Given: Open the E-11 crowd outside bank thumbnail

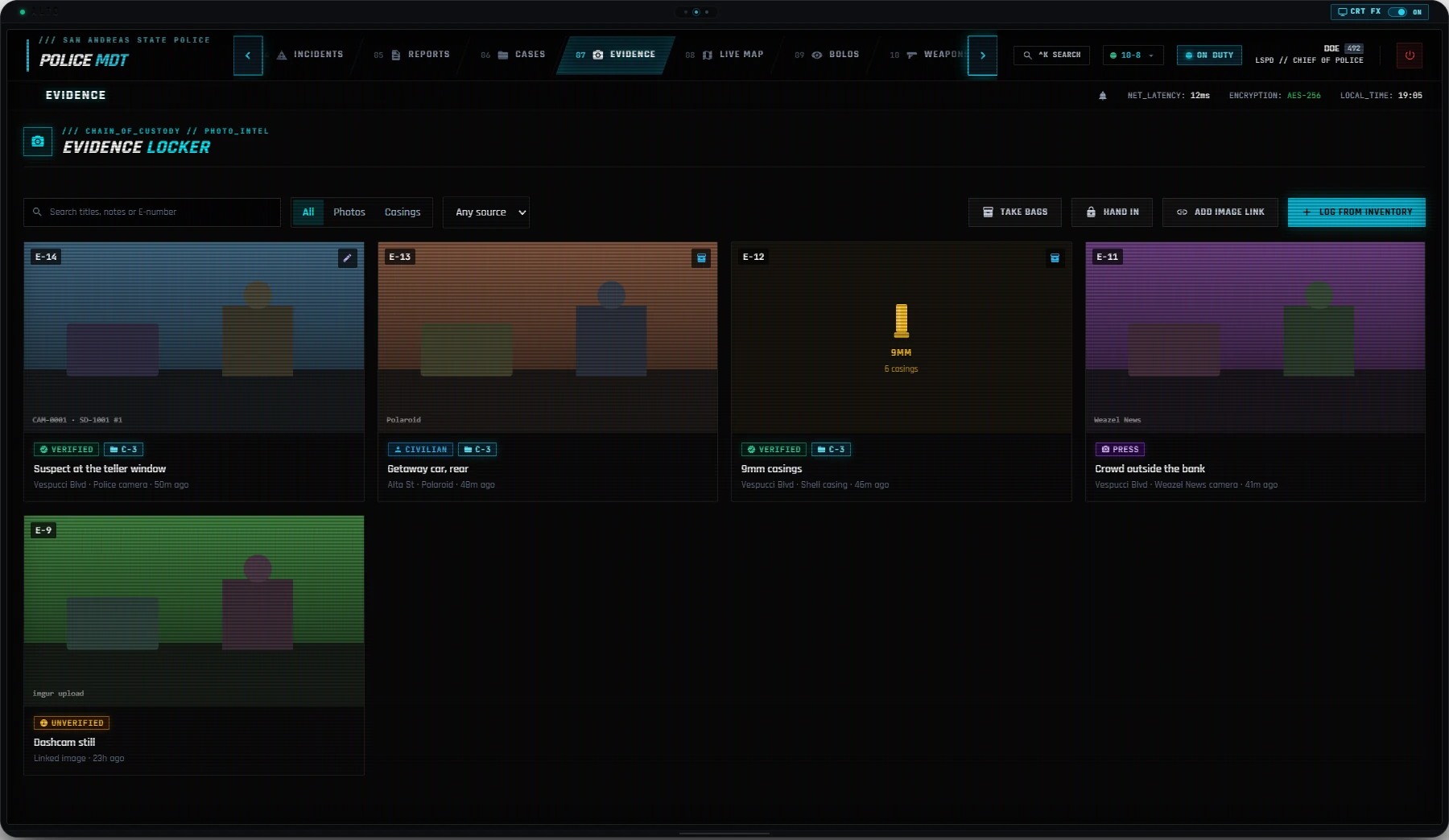Looking at the screenshot, I should (x=1255, y=338).
